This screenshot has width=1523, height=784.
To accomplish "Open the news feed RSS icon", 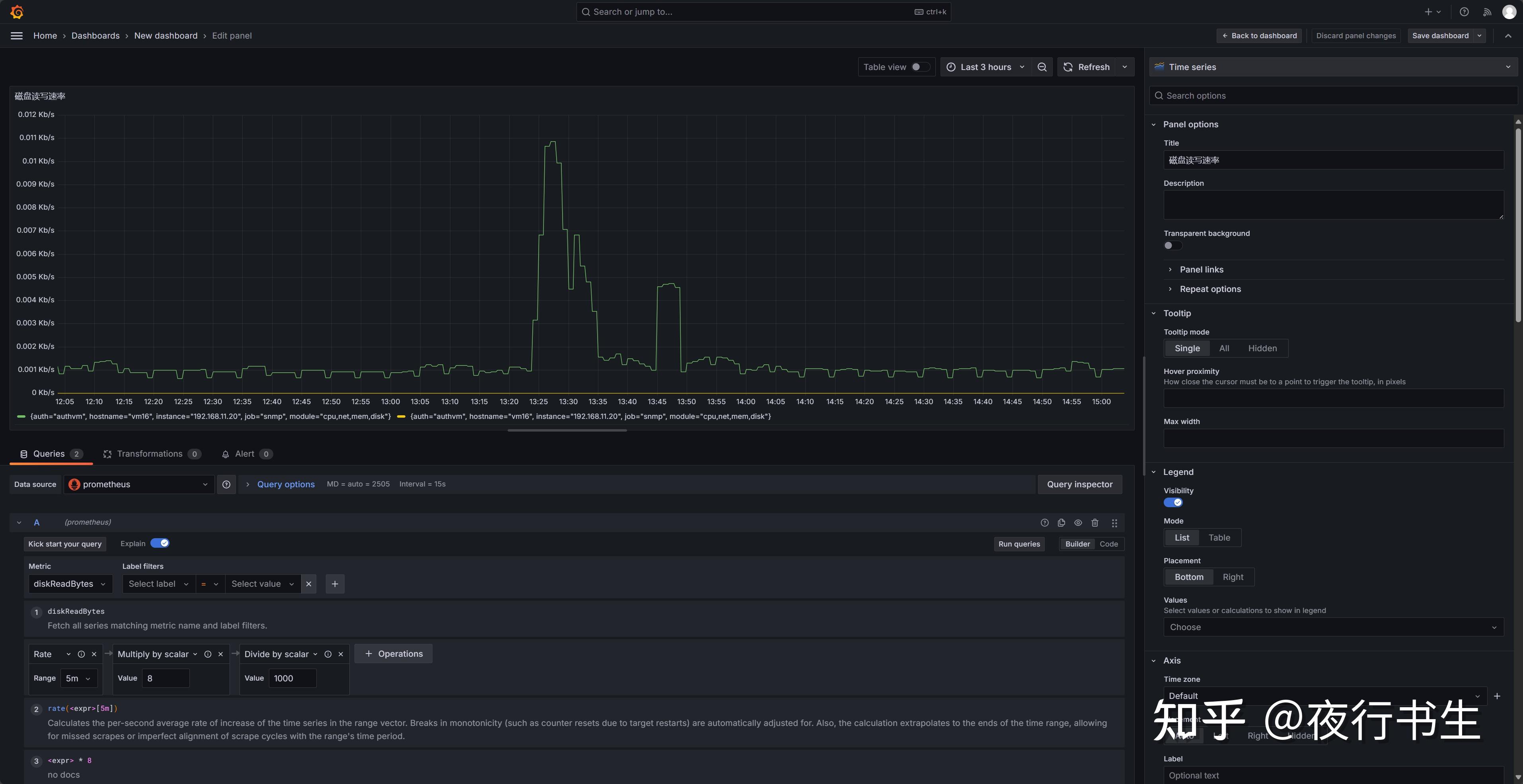I will click(x=1487, y=12).
